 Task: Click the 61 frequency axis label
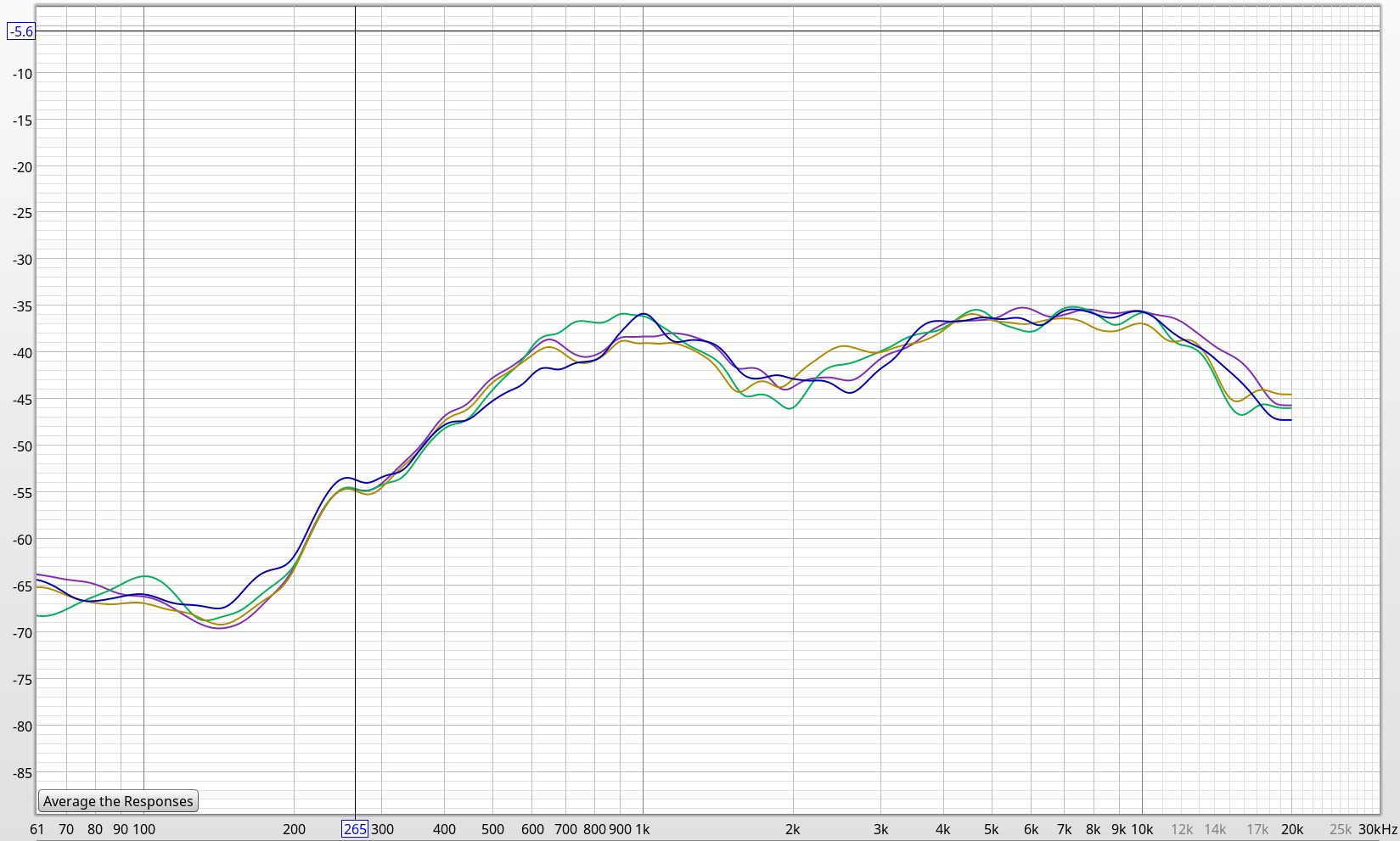pos(37,829)
